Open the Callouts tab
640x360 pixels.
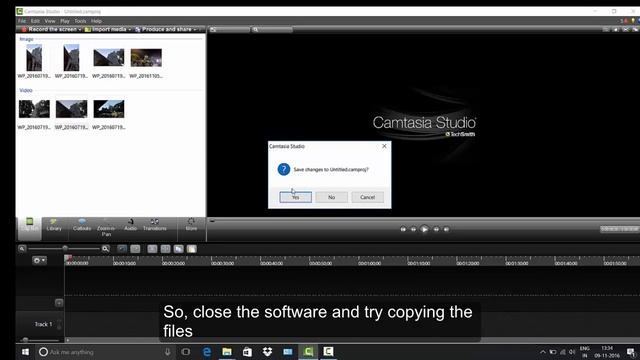(x=82, y=225)
